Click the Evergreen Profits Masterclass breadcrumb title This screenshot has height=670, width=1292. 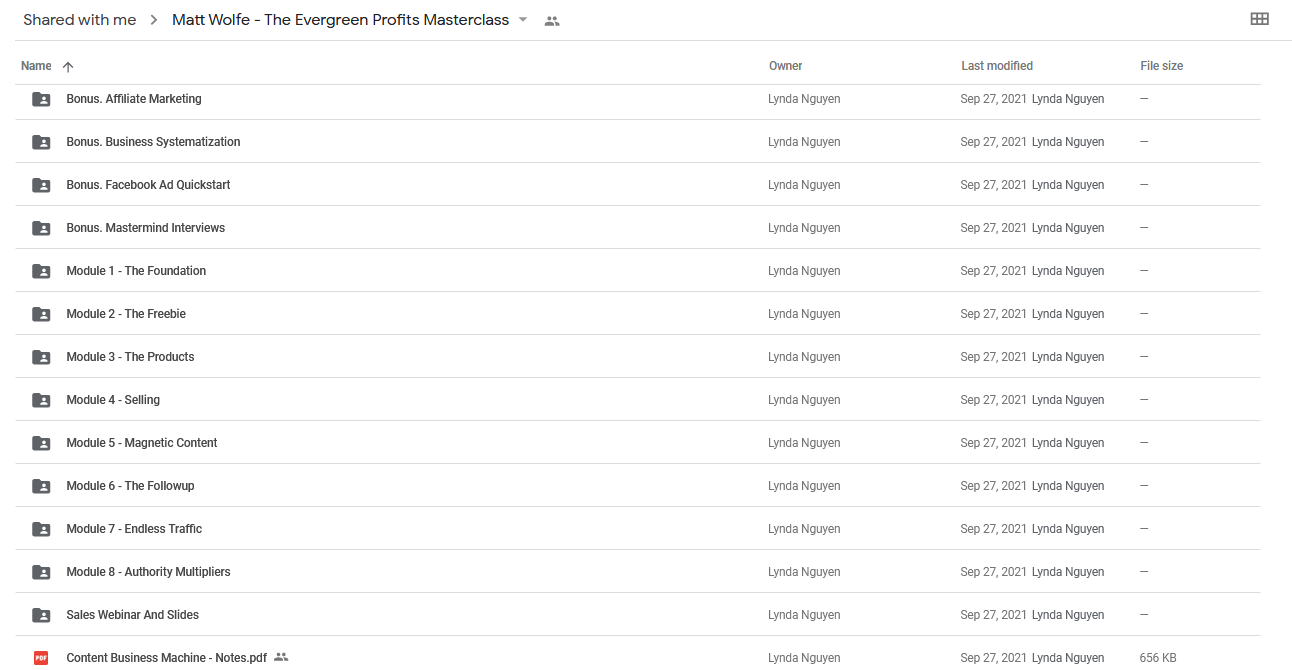pos(340,20)
